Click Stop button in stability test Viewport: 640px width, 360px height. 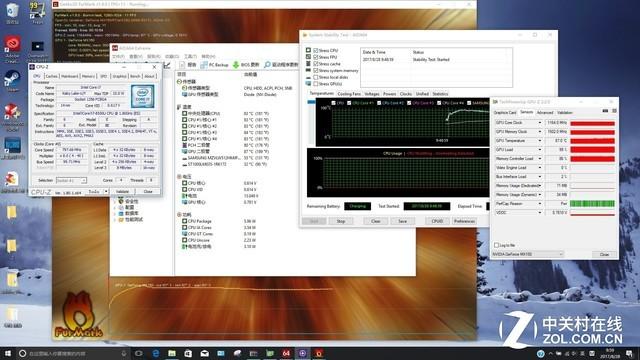[x=341, y=221]
